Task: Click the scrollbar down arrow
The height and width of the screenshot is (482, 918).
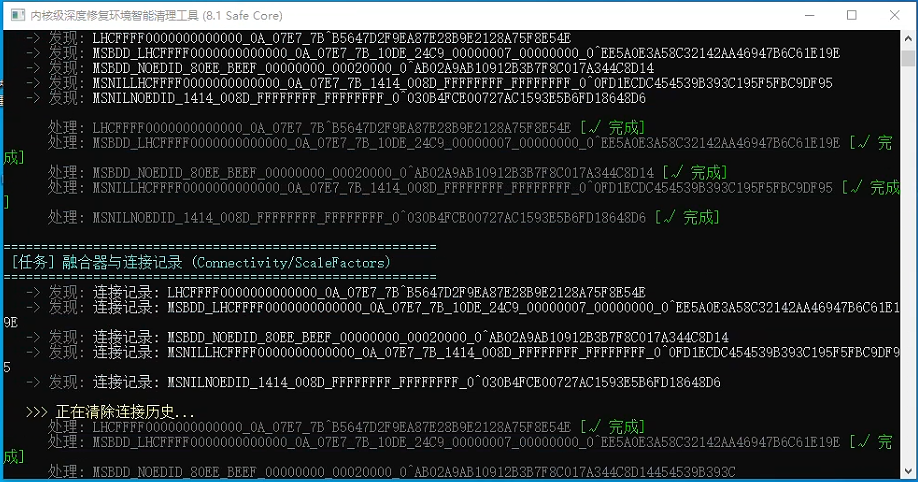Action: click(908, 472)
